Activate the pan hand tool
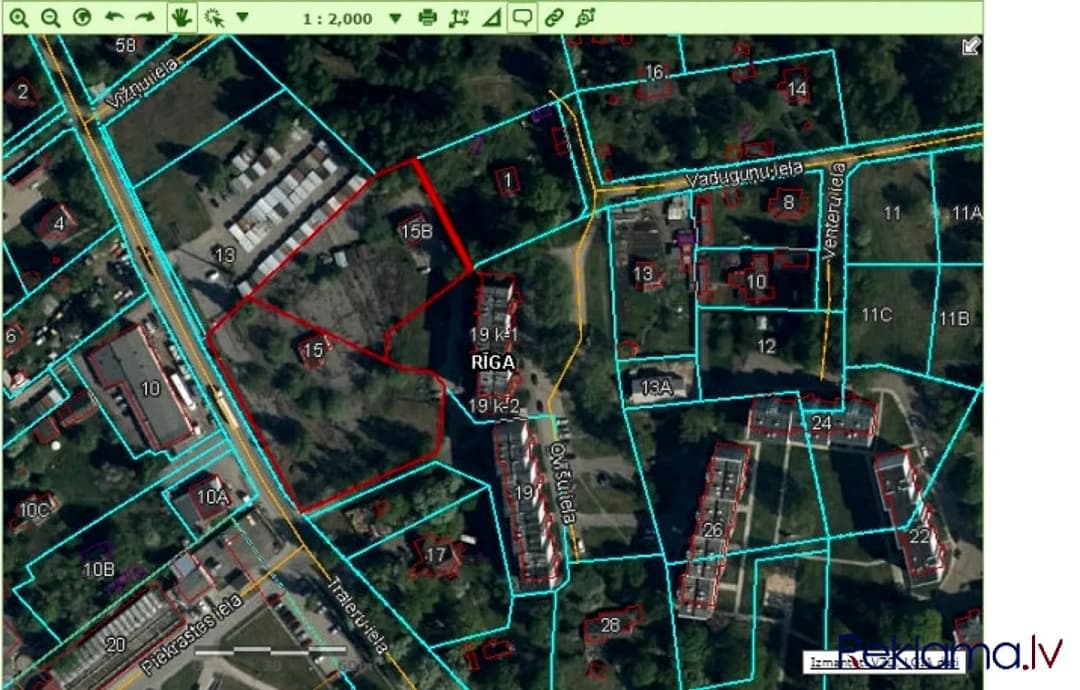Viewport: 1080px width, 690px height. [x=182, y=17]
